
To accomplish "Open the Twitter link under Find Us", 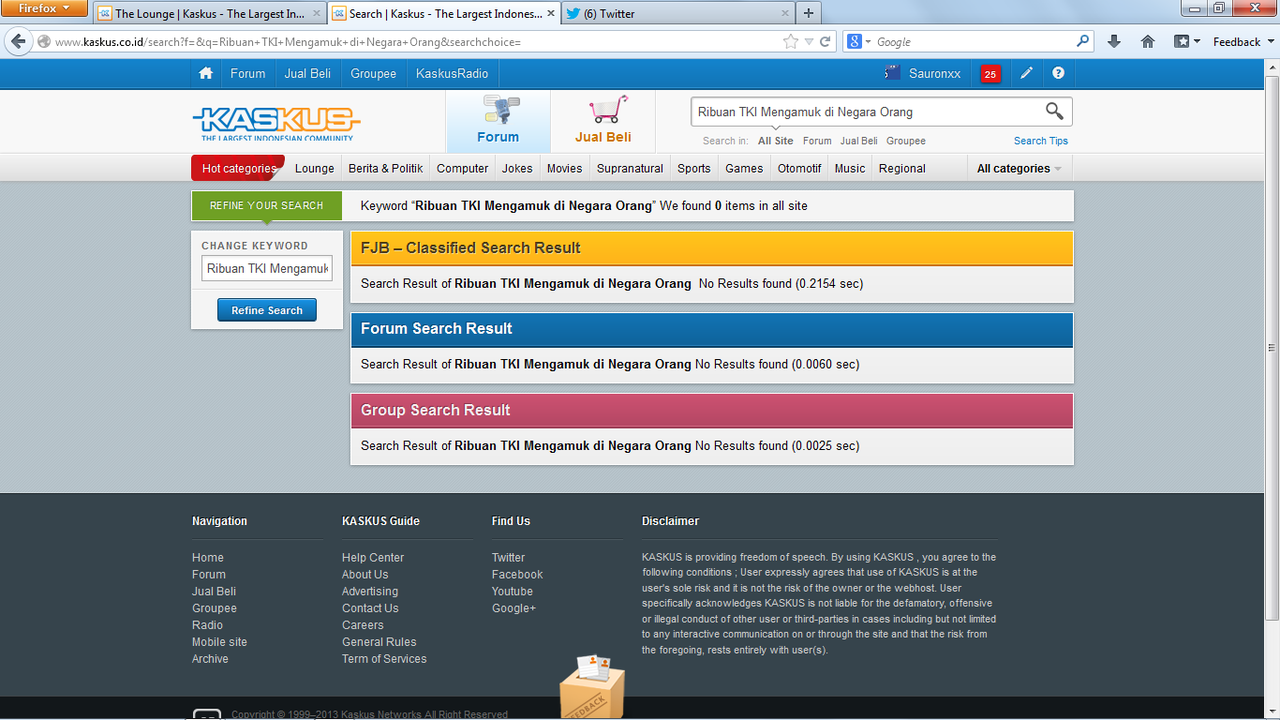I will (508, 558).
